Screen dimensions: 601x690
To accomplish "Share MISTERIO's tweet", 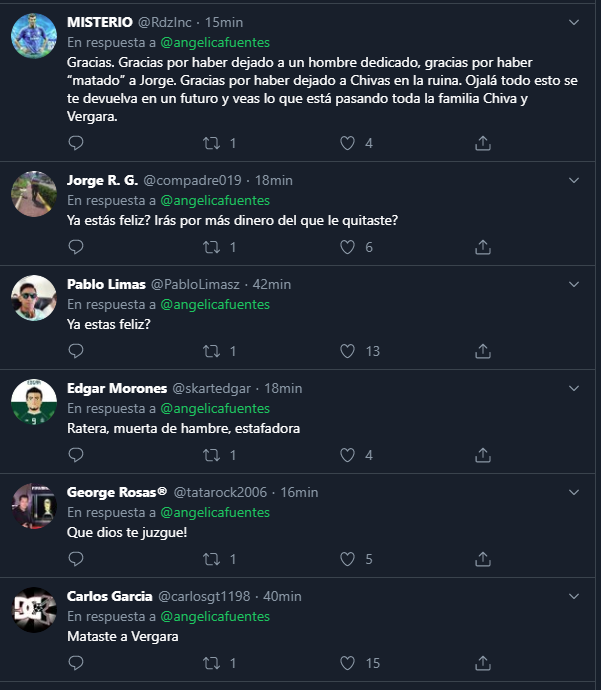I will (x=483, y=143).
